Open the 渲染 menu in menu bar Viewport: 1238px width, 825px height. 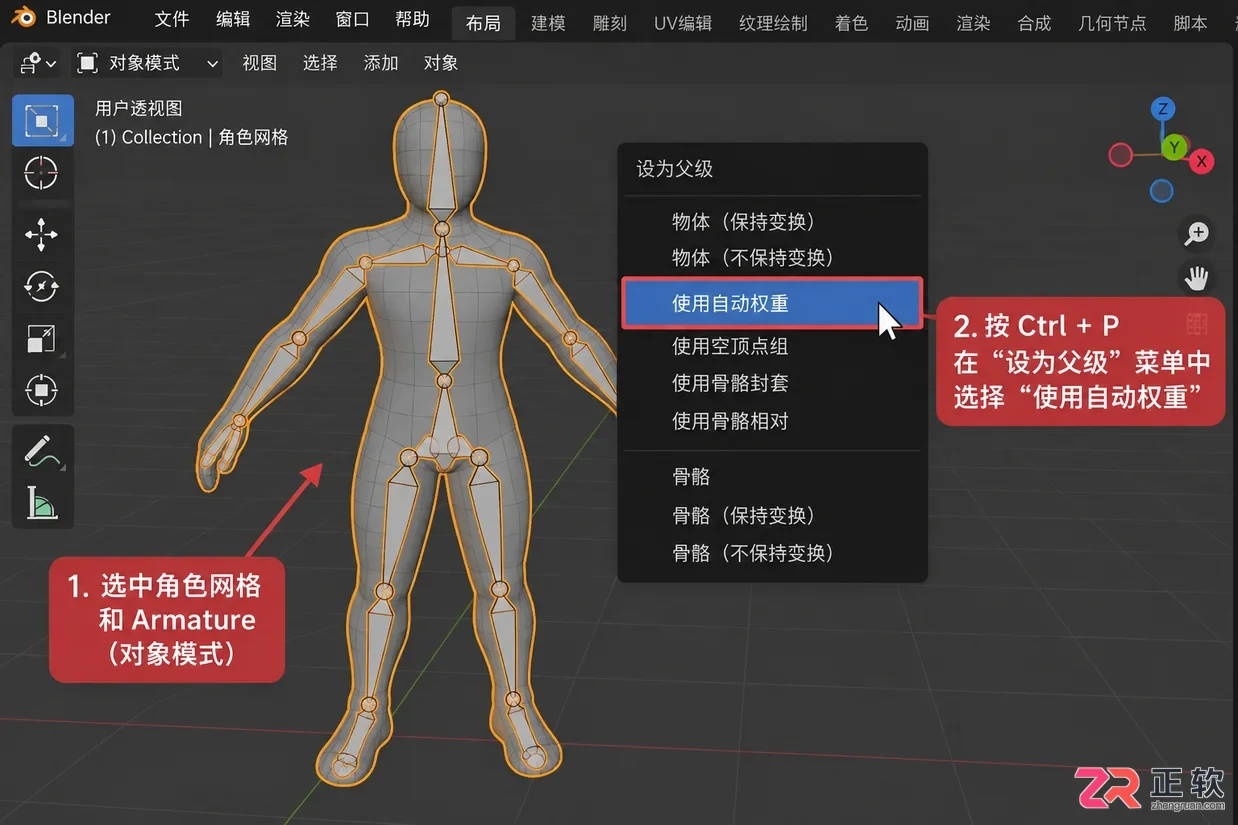293,20
